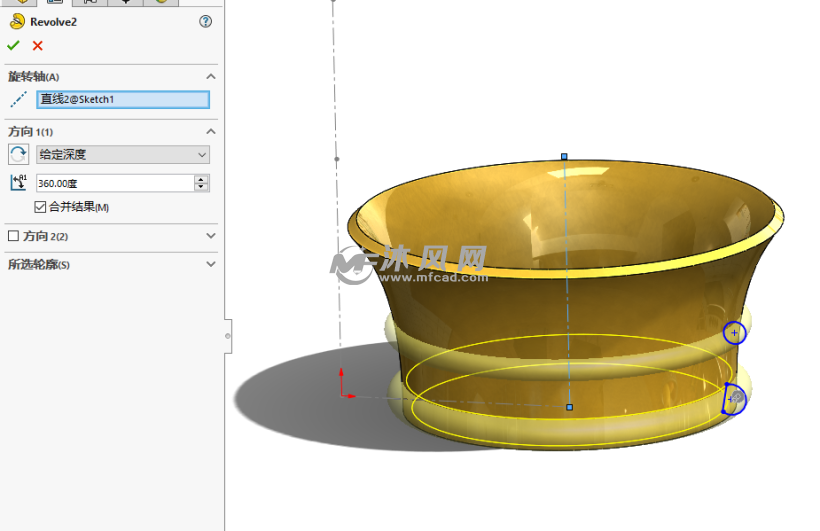Click the panel splitter collapse handle
The width and height of the screenshot is (820, 531).
tap(228, 336)
